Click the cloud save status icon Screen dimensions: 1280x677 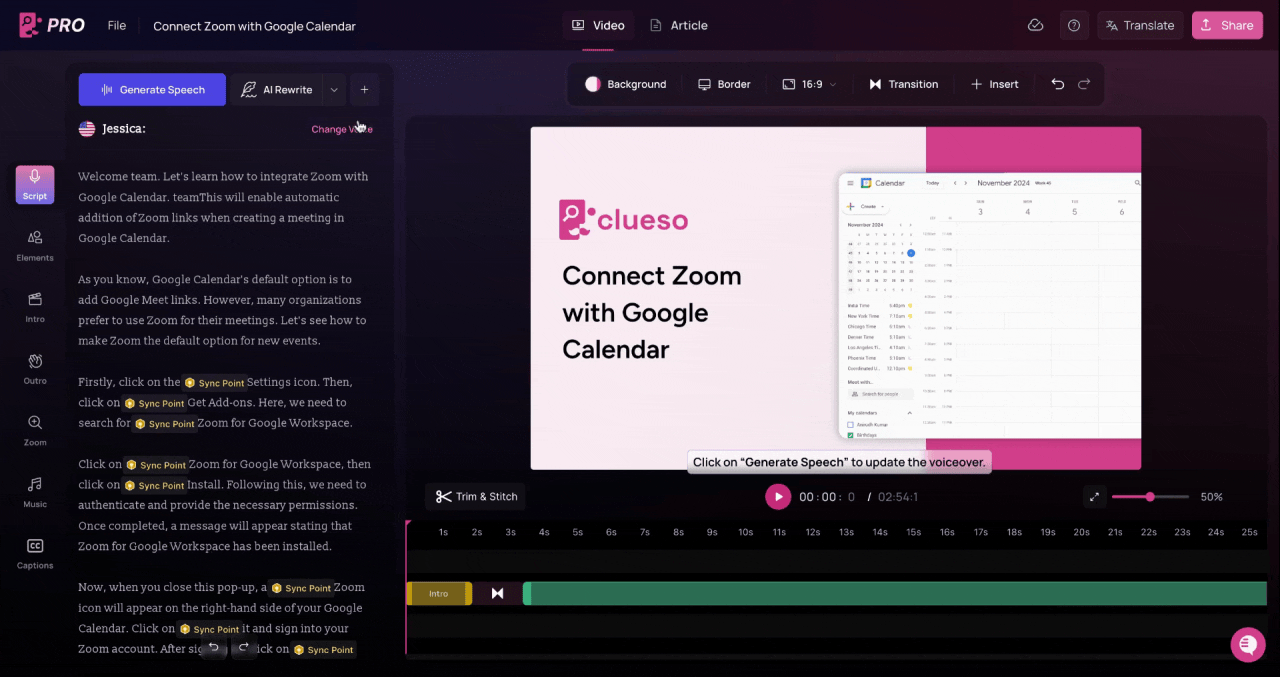(x=1036, y=25)
